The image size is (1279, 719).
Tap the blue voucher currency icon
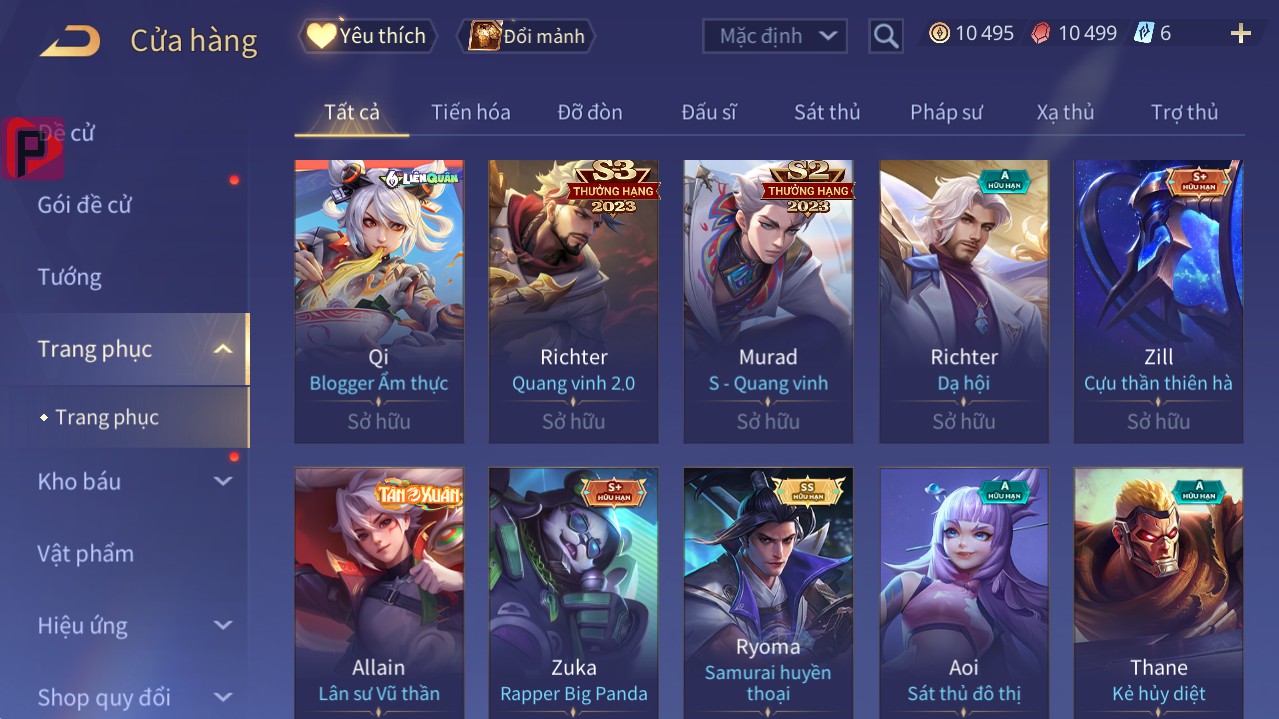pos(1143,33)
